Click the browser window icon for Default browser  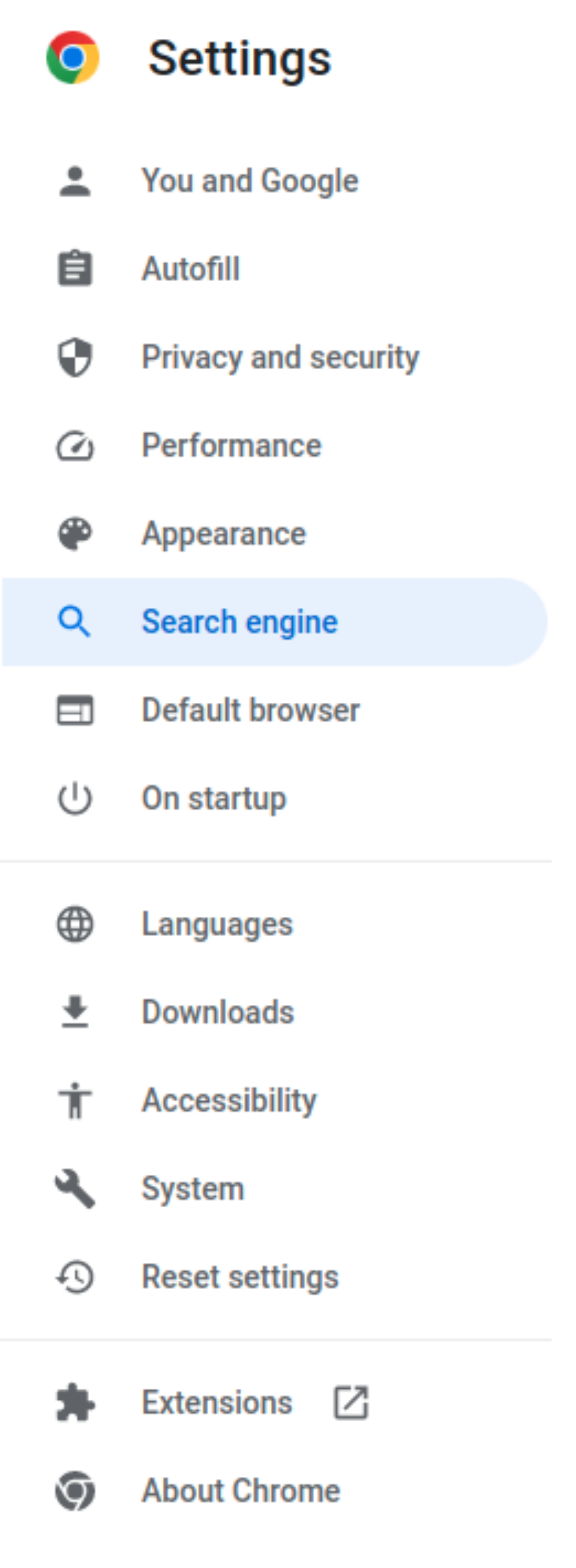pyautogui.click(x=75, y=710)
